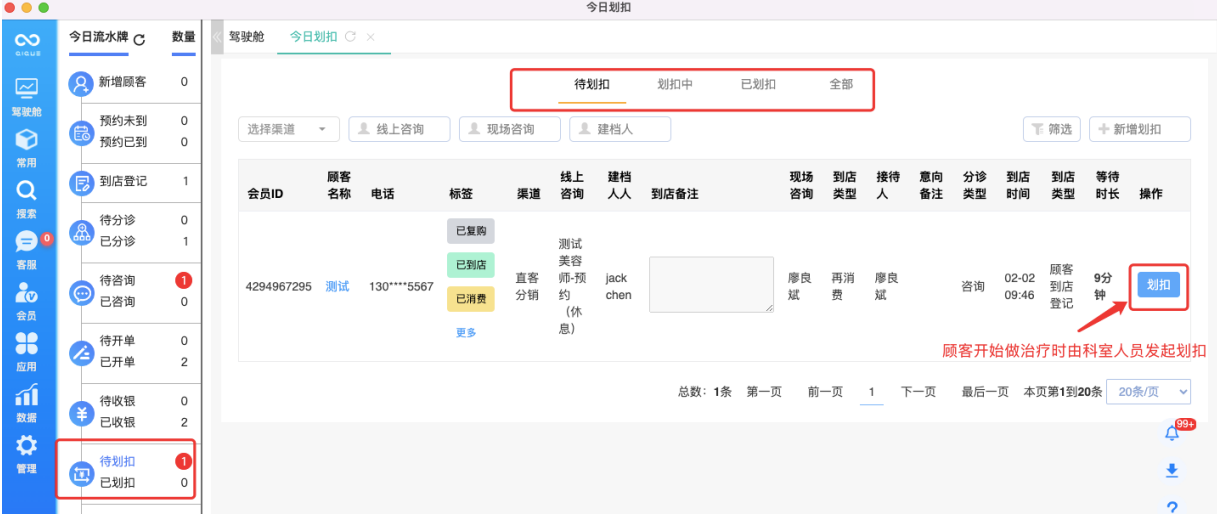
Task: Click the 开单 pencil icon
Action: [x=81, y=352]
